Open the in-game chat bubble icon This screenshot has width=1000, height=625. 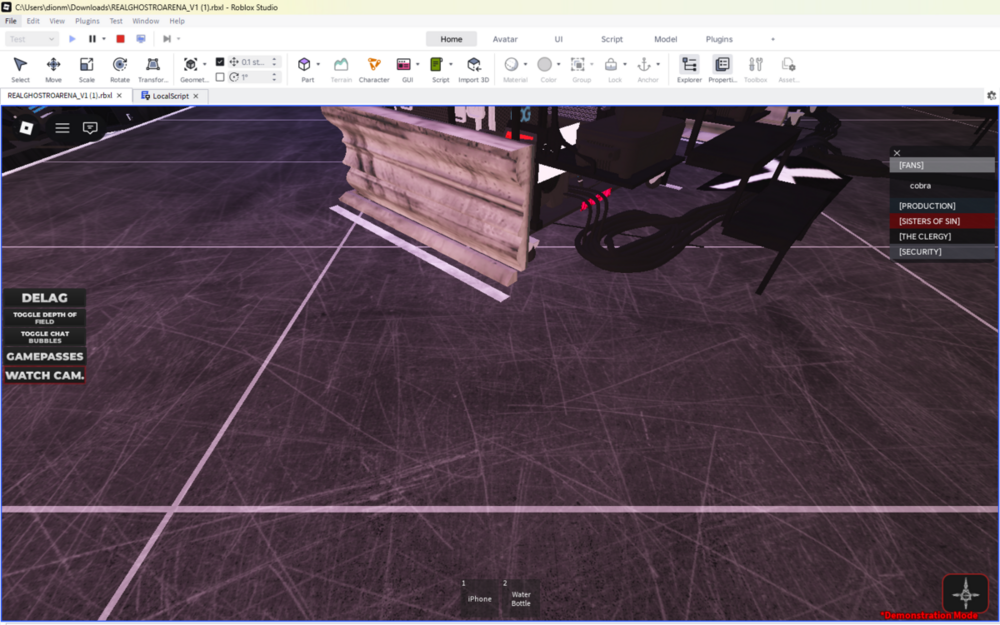(x=90, y=128)
